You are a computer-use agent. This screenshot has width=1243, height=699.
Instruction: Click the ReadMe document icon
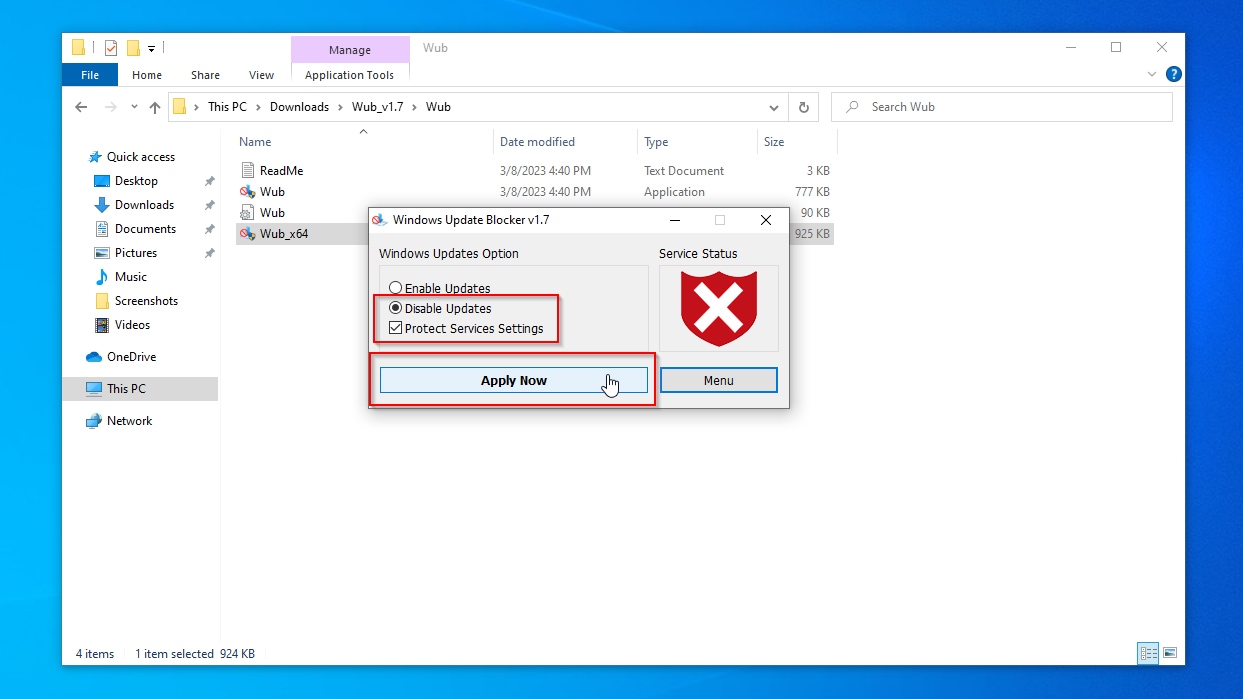point(248,171)
